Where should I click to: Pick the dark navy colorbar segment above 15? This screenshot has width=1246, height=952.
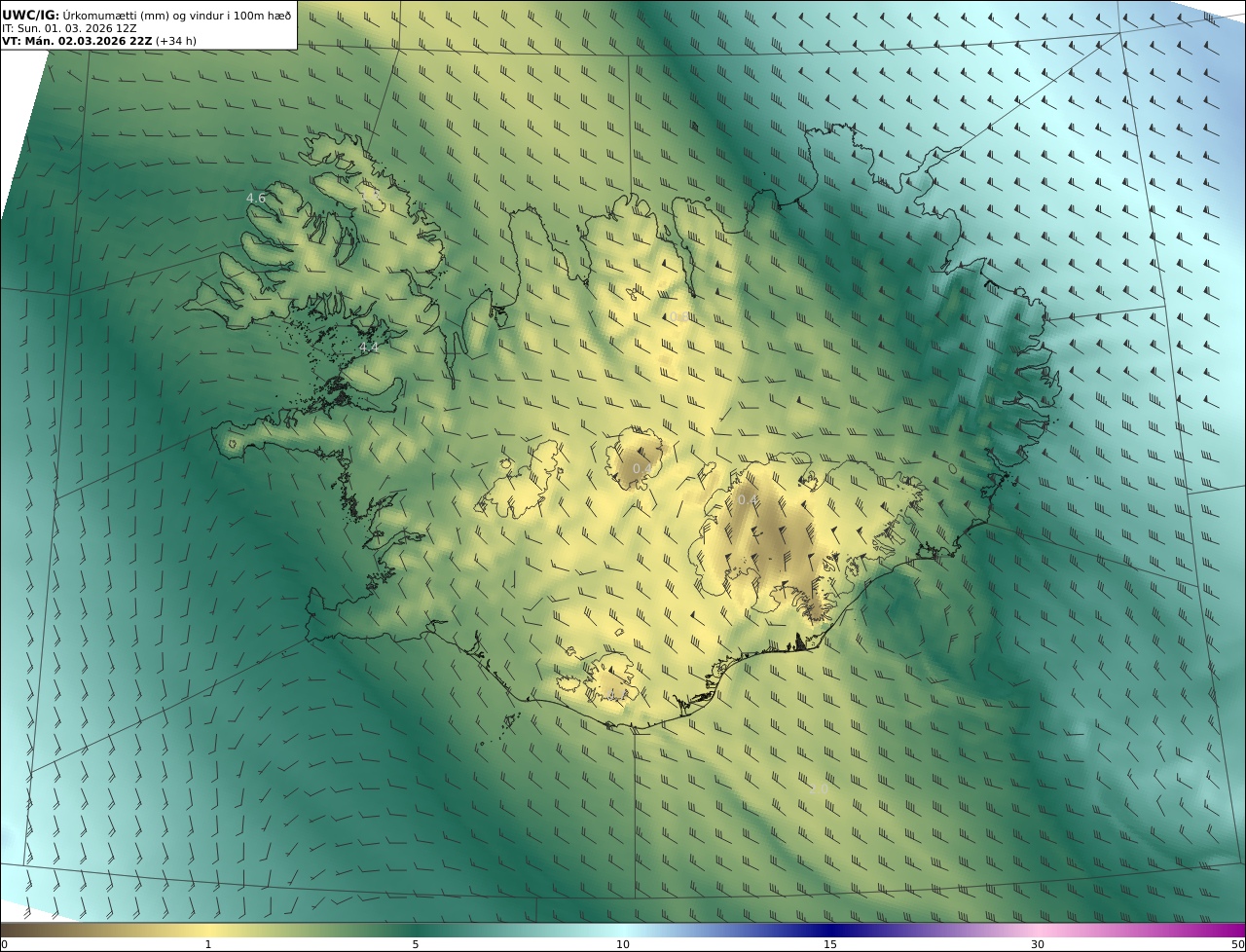pyautogui.click(x=830, y=930)
